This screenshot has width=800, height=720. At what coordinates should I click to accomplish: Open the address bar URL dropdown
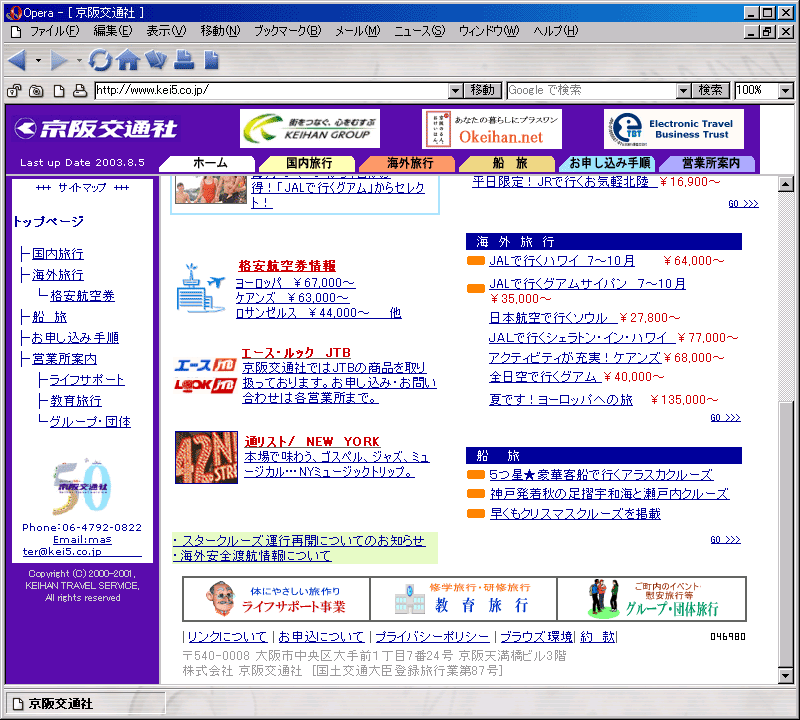(456, 91)
